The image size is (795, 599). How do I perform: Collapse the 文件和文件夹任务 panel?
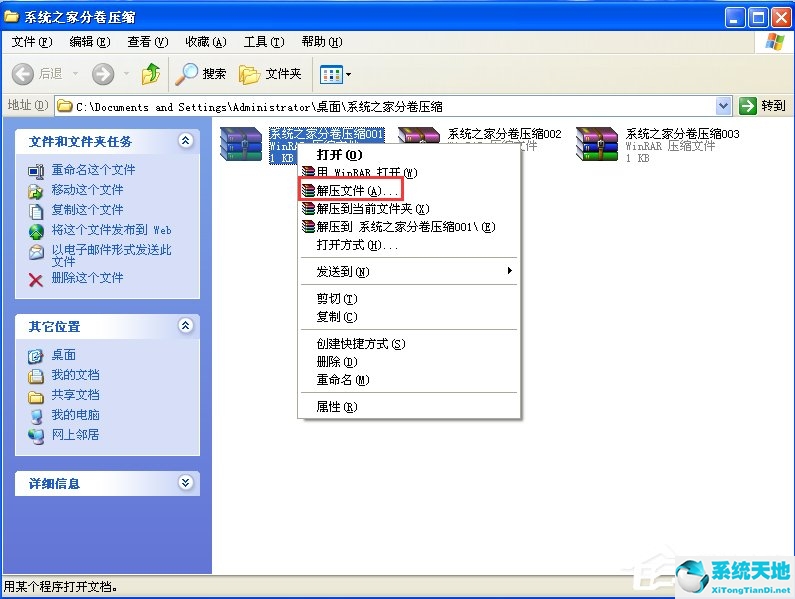(x=186, y=140)
